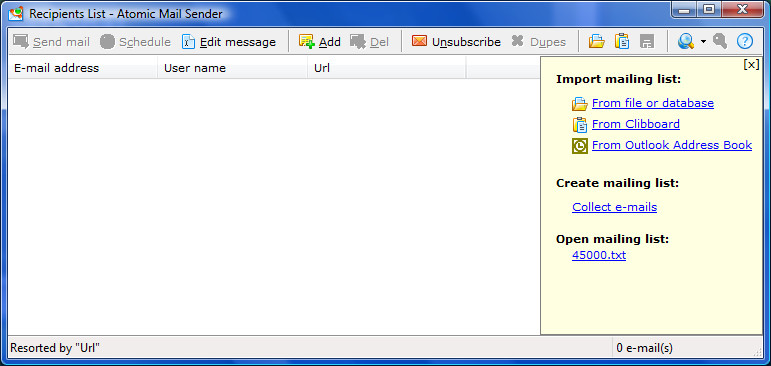
Task: Click the open folder icon in toolbar
Action: coord(596,42)
